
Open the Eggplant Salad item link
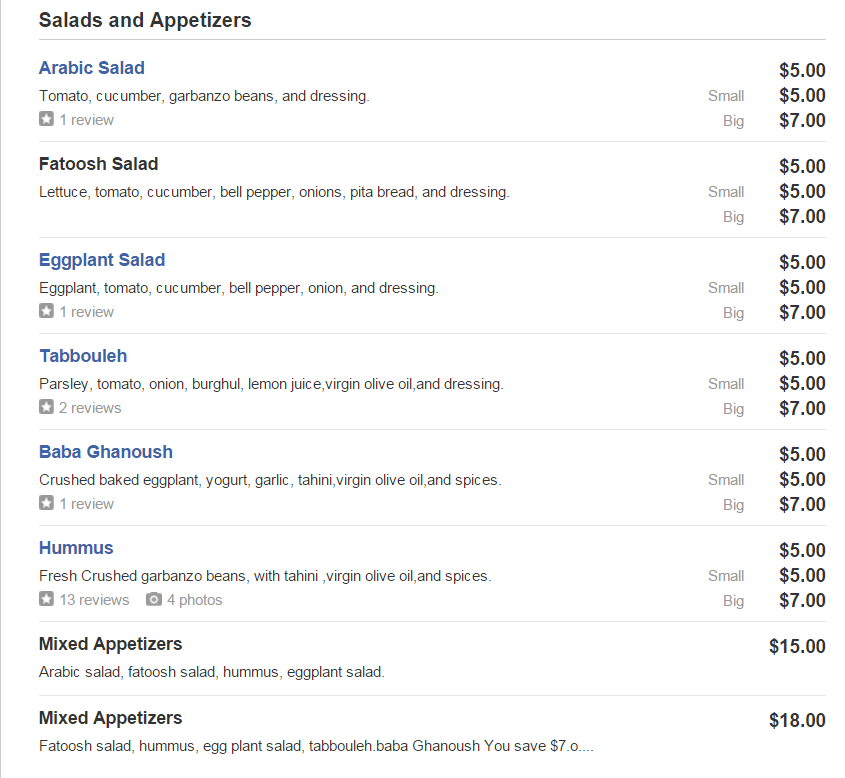point(102,260)
